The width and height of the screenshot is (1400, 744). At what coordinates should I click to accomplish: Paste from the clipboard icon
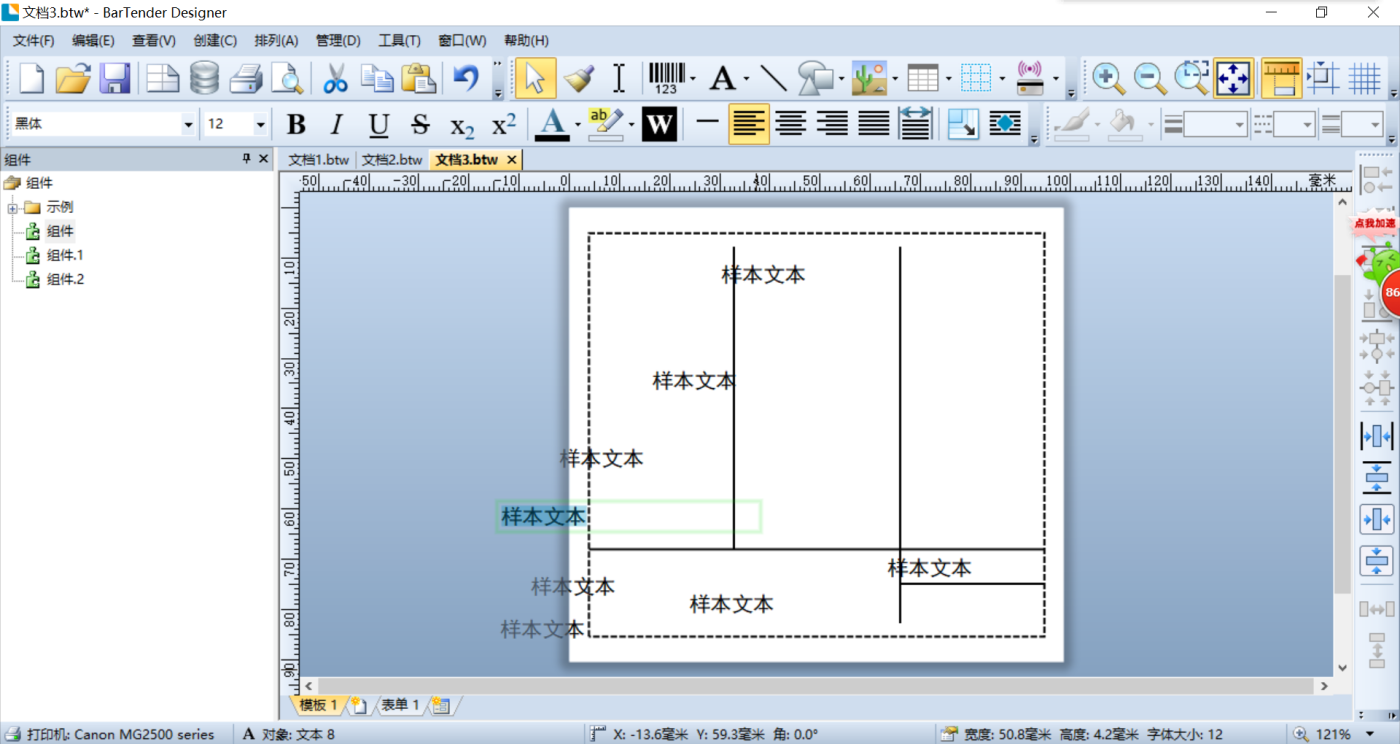point(418,78)
